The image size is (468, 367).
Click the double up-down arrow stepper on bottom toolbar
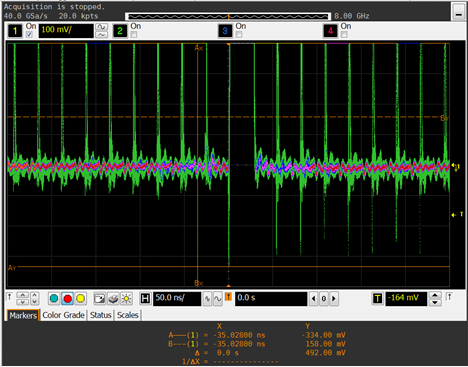pyautogui.click(x=22, y=298)
